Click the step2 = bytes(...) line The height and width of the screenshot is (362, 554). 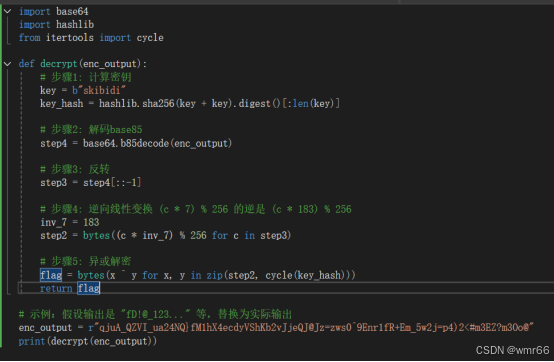click(166, 236)
